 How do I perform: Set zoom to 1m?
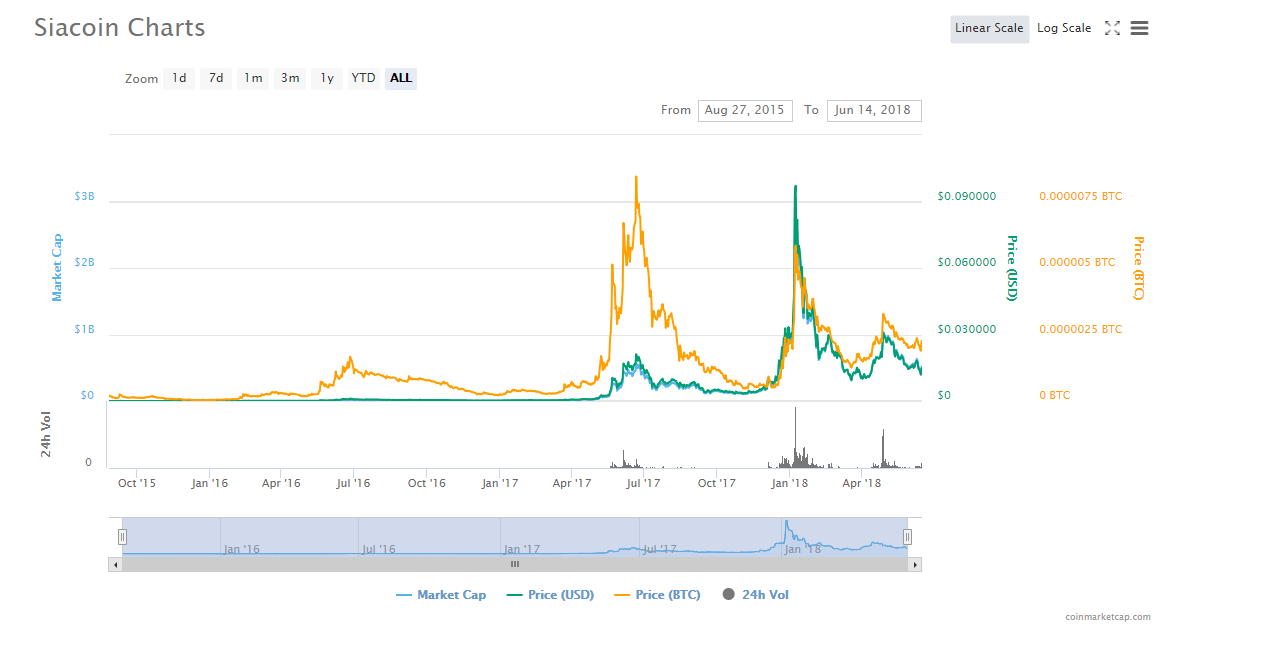(x=253, y=78)
